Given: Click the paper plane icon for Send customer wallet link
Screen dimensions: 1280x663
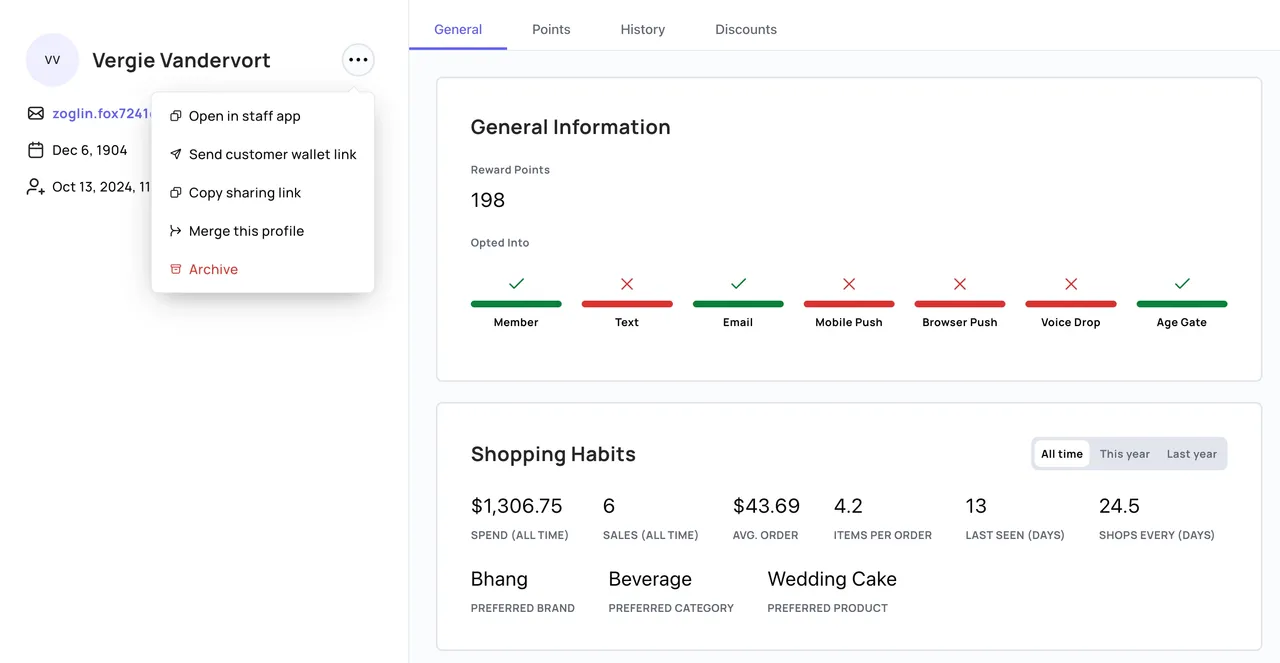Looking at the screenshot, I should (175, 154).
